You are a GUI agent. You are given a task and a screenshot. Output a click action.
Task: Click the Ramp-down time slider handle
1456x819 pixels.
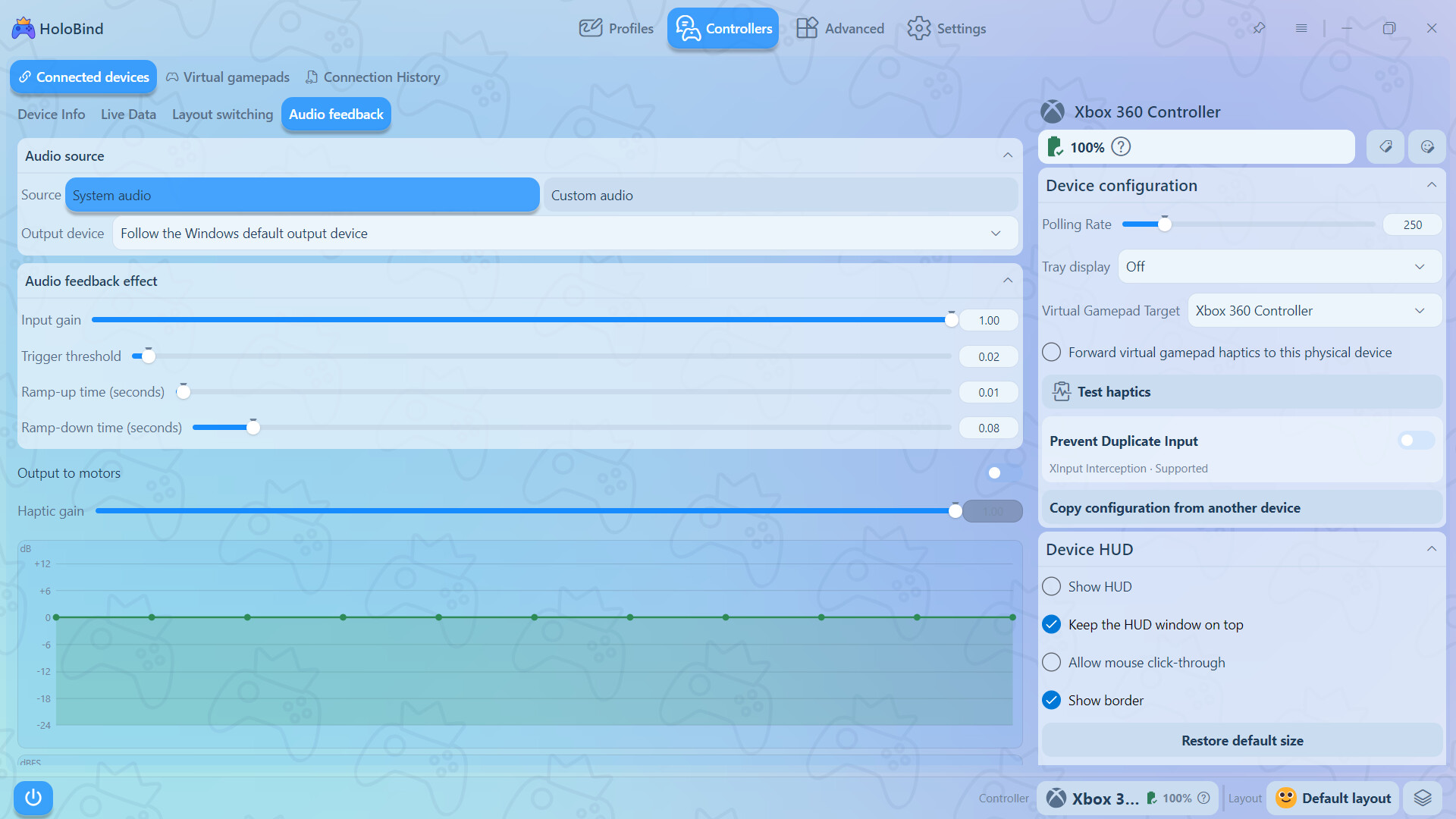(253, 428)
